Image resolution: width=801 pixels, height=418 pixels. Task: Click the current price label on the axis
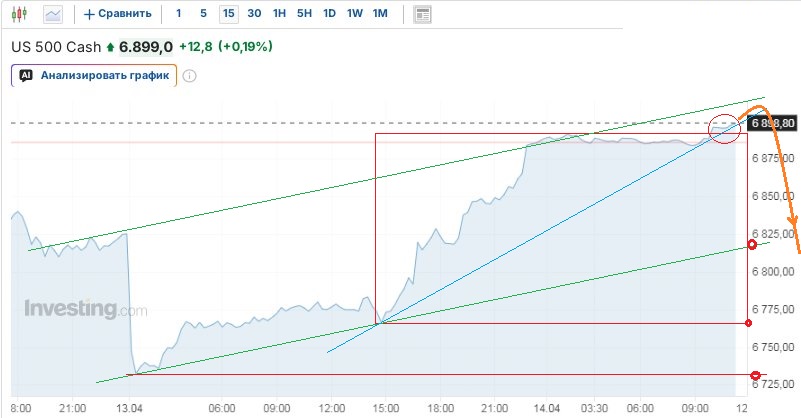tap(773, 123)
